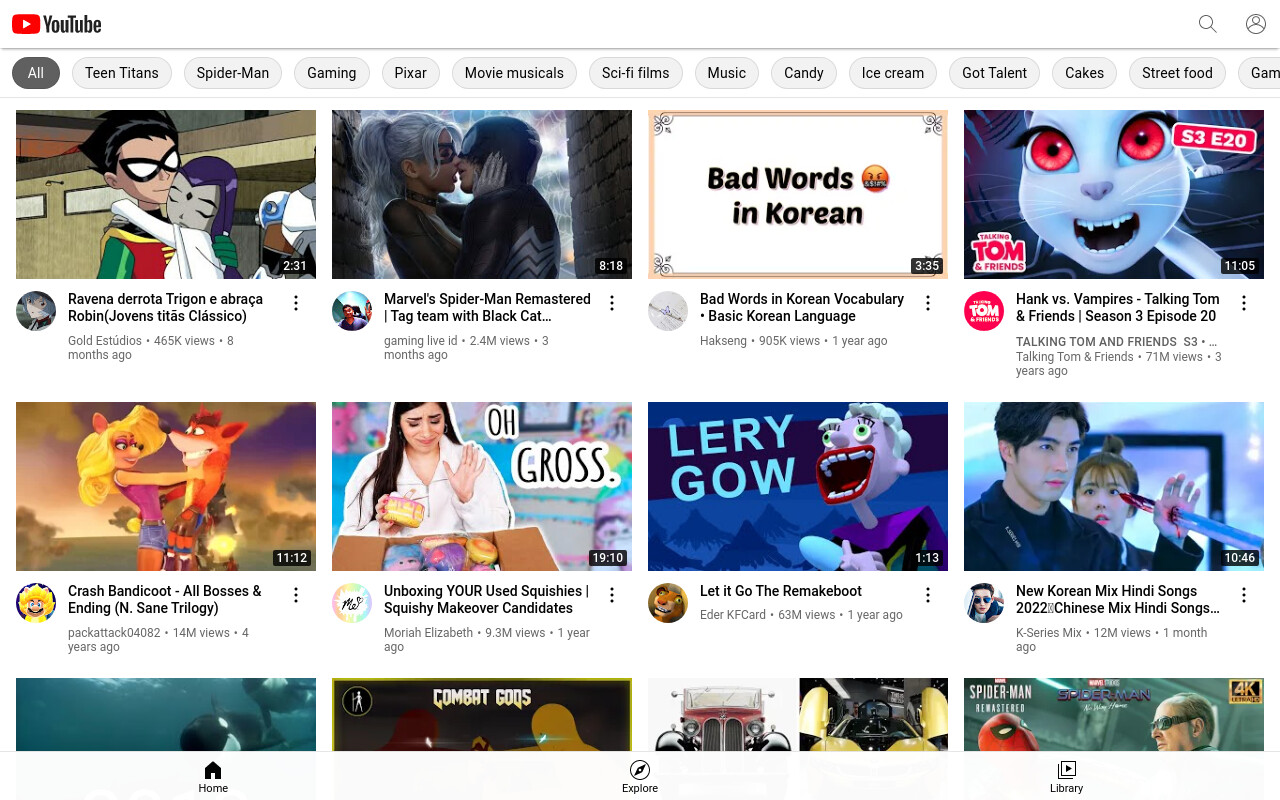Select the Candy filter chip
Image resolution: width=1280 pixels, height=800 pixels.
tap(804, 73)
